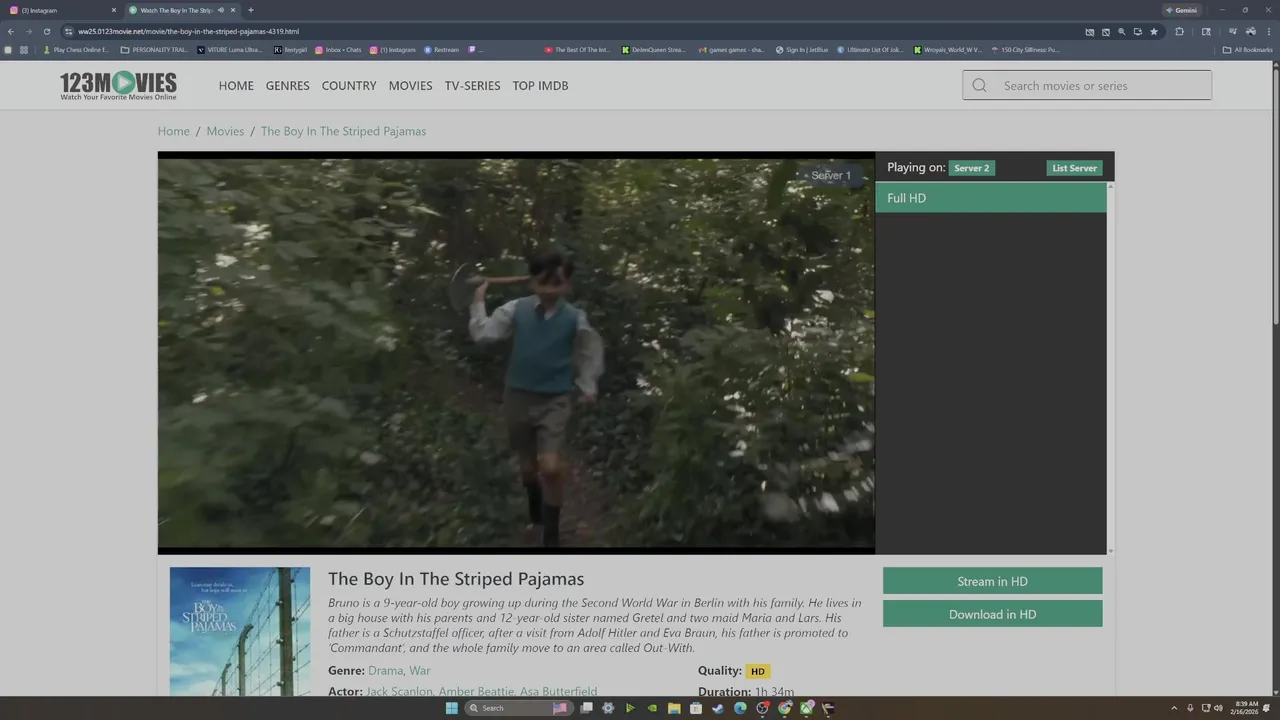Viewport: 1280px width, 720px height.
Task: Open the Gemini button in title bar
Action: 1181,10
